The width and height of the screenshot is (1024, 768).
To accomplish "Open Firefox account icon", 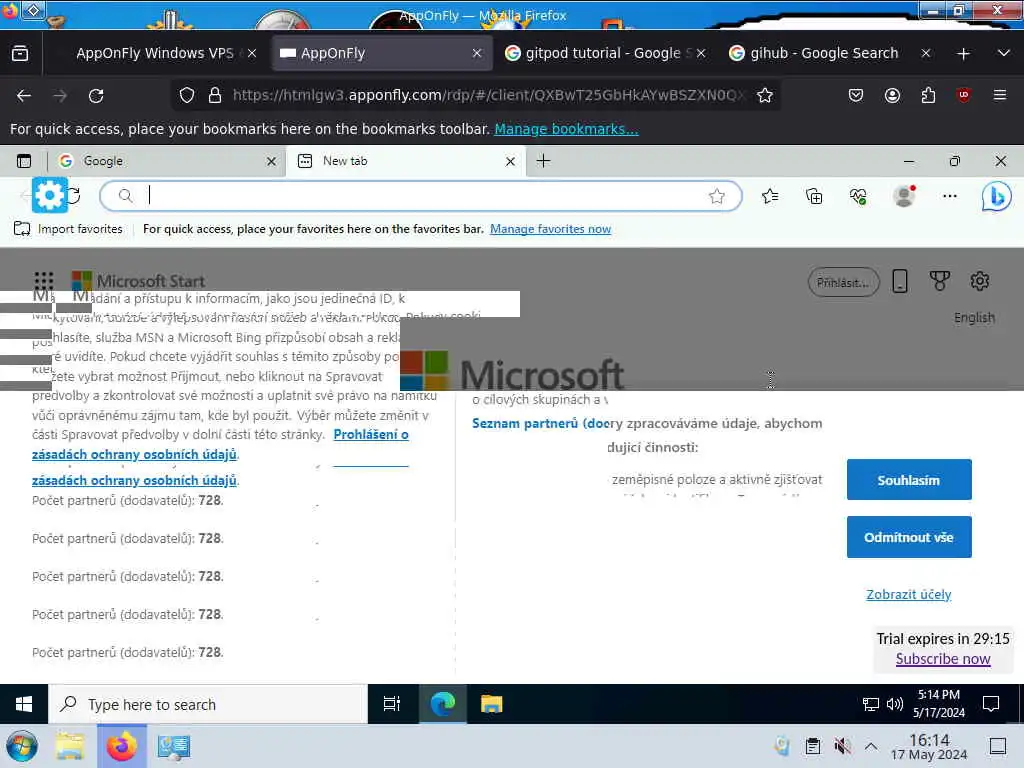I will tap(892, 95).
